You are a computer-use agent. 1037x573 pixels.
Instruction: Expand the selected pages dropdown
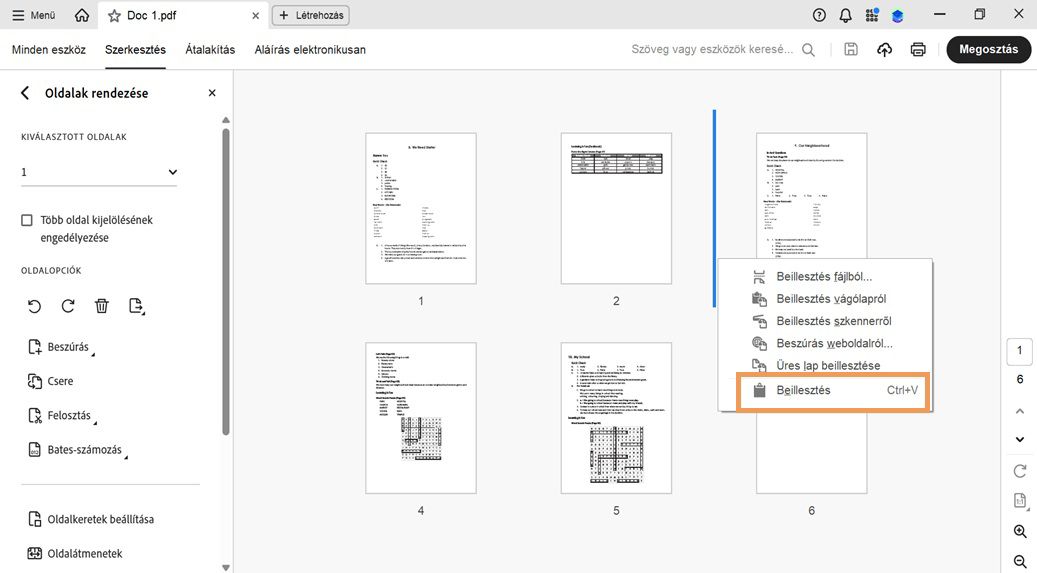[99, 172]
